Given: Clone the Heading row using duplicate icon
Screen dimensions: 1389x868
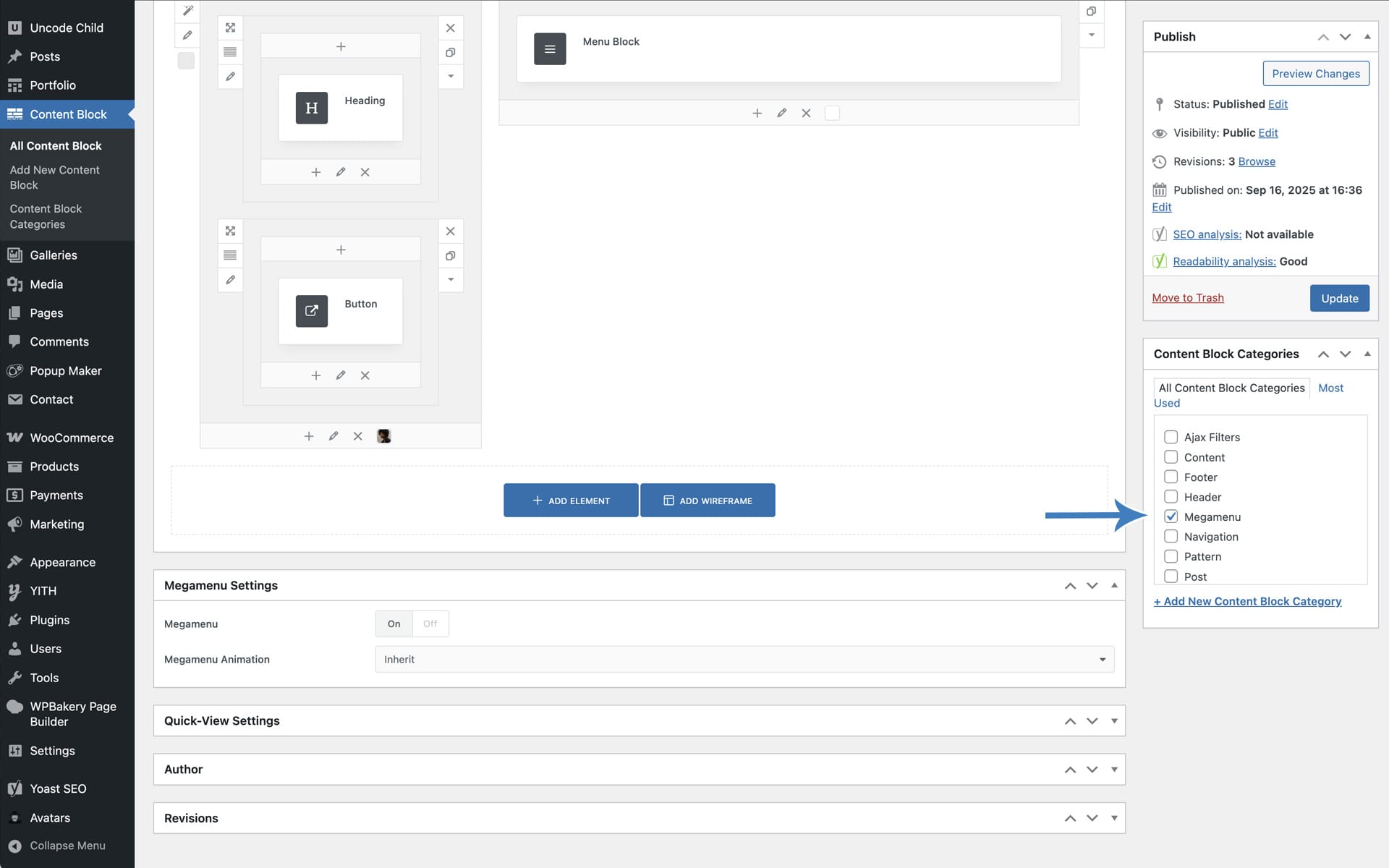Looking at the screenshot, I should (450, 52).
